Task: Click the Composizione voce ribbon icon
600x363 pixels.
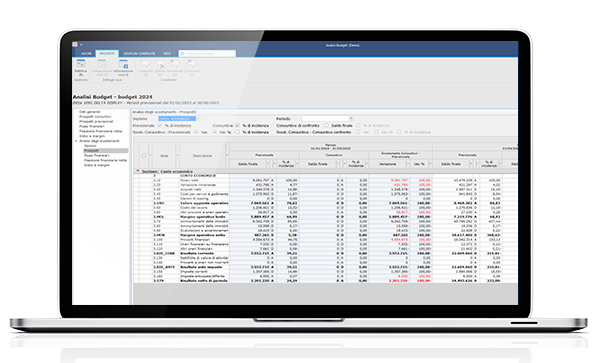Action: coord(102,64)
